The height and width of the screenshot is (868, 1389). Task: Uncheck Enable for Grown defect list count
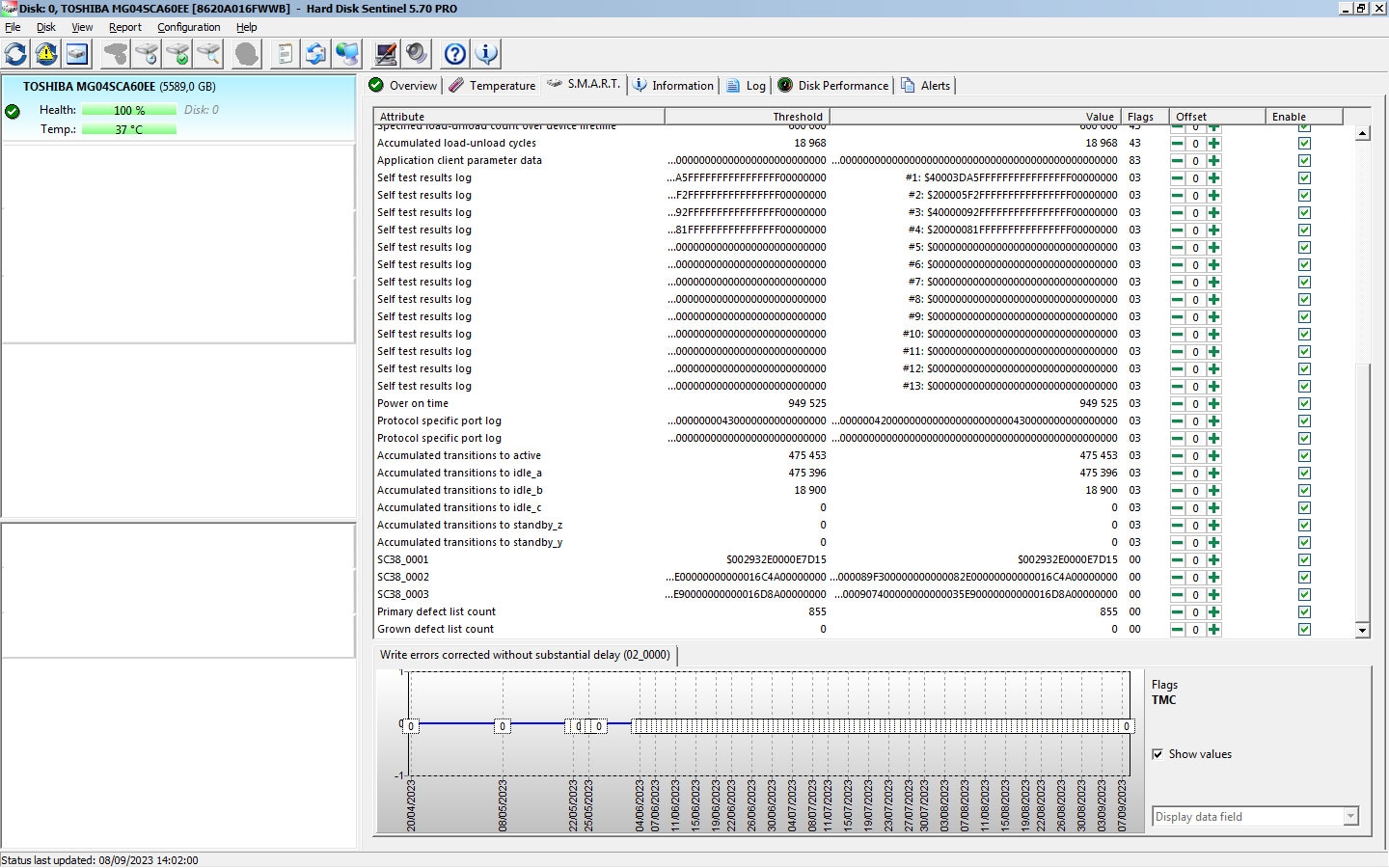1304,630
